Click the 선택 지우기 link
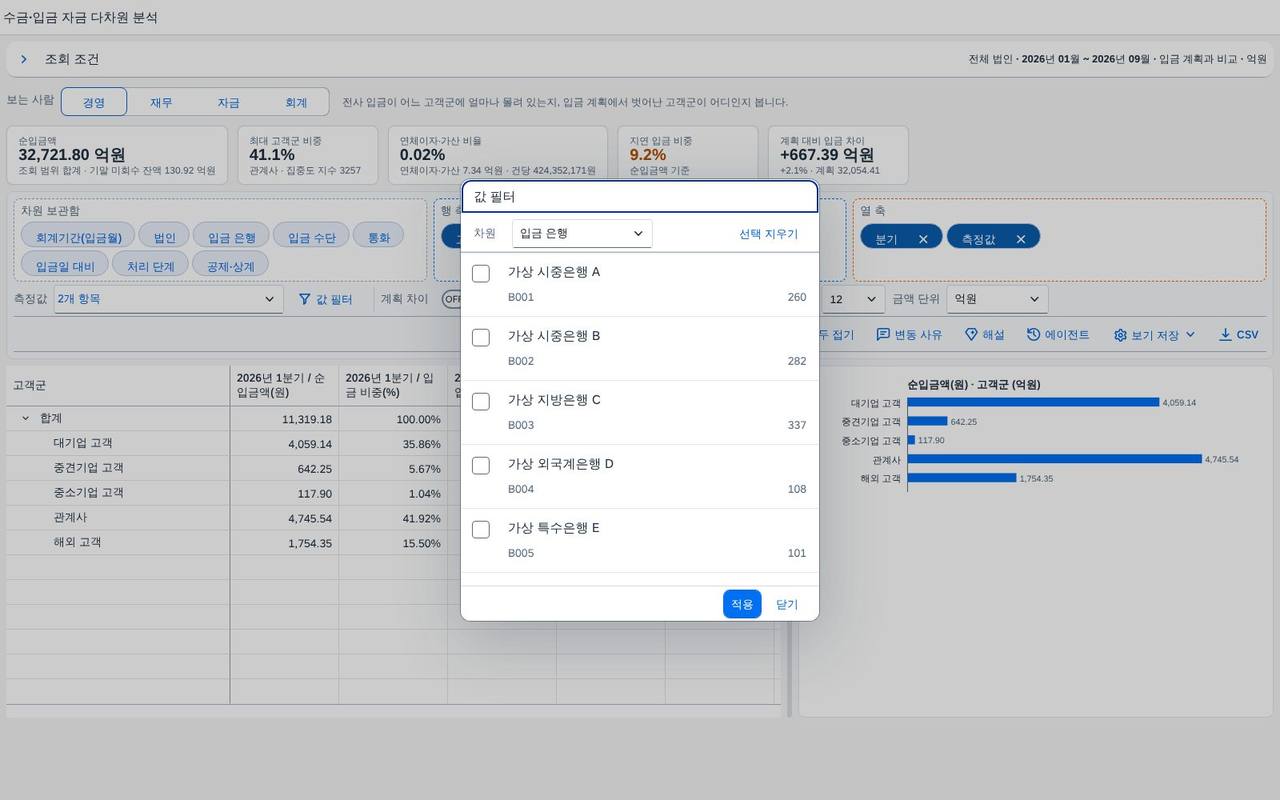The width and height of the screenshot is (1280, 800). 768,234
